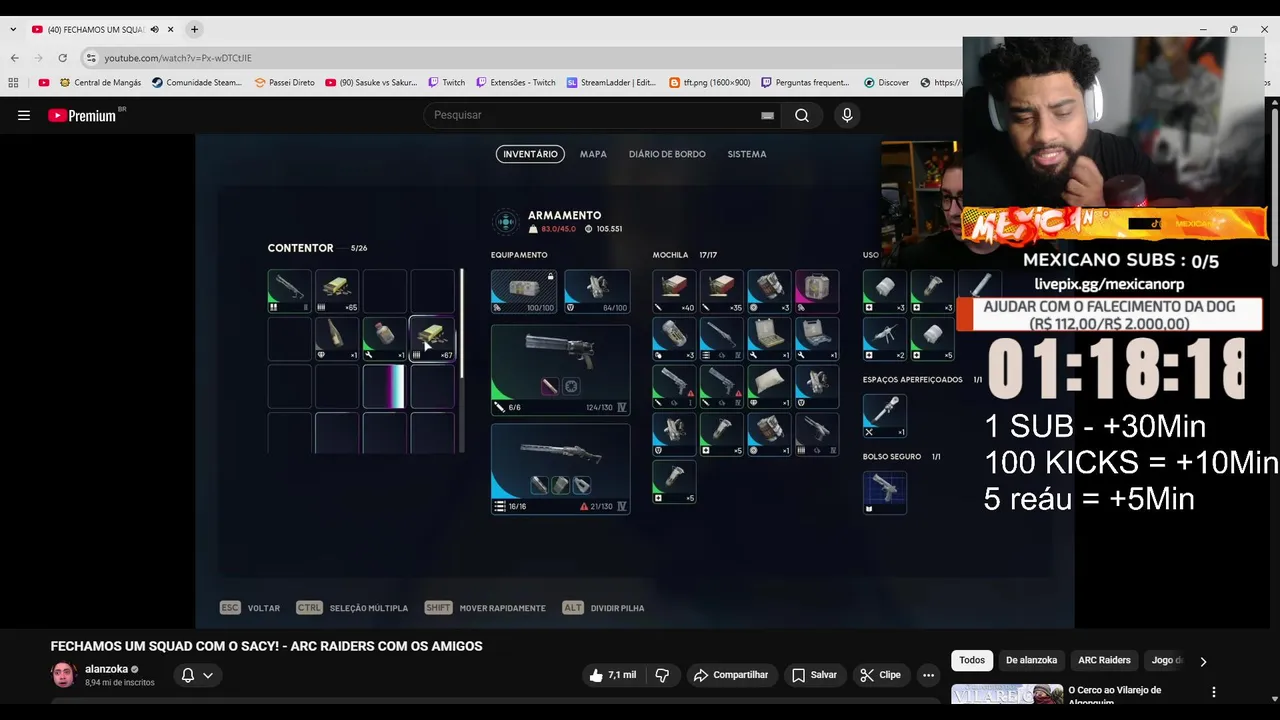Viewport: 1280px width, 720px height.
Task: Open the Extensões - Twitch bookmark
Action: [x=516, y=83]
